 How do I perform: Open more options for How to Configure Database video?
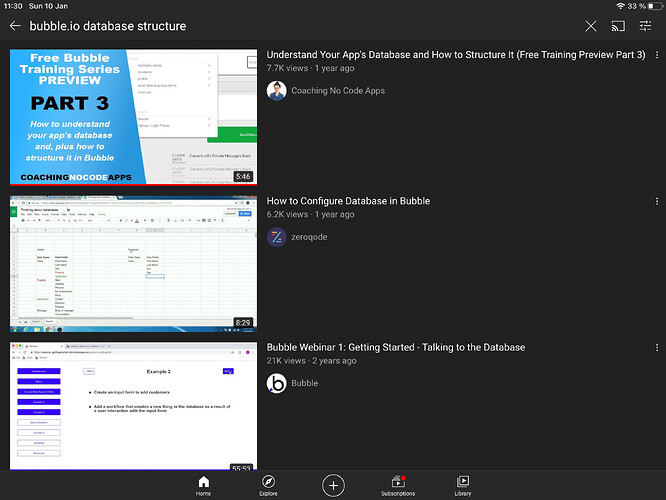[x=657, y=201]
